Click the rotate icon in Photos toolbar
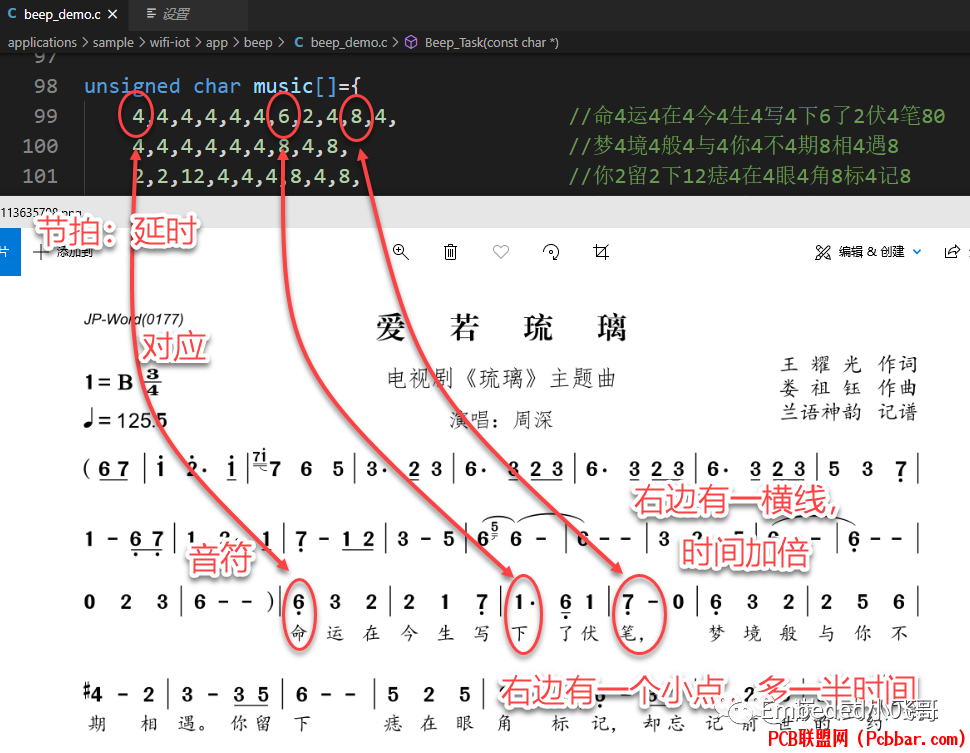The width and height of the screenshot is (970, 753). coord(551,252)
